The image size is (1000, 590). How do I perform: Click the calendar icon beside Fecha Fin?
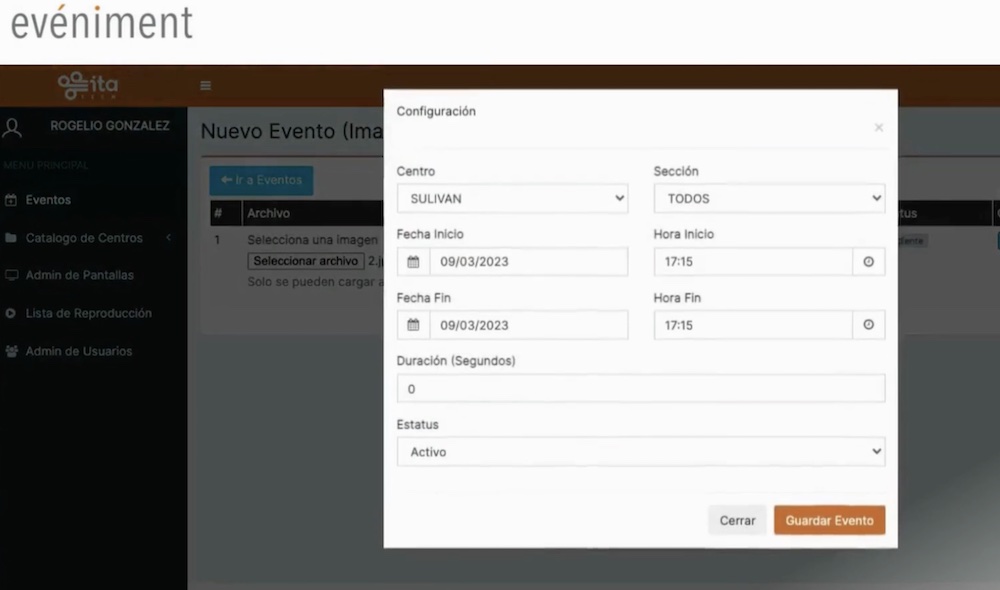pos(413,325)
